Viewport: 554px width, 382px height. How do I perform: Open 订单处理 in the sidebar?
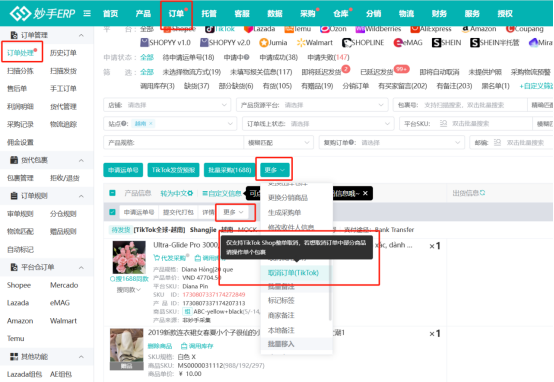[x=20, y=53]
